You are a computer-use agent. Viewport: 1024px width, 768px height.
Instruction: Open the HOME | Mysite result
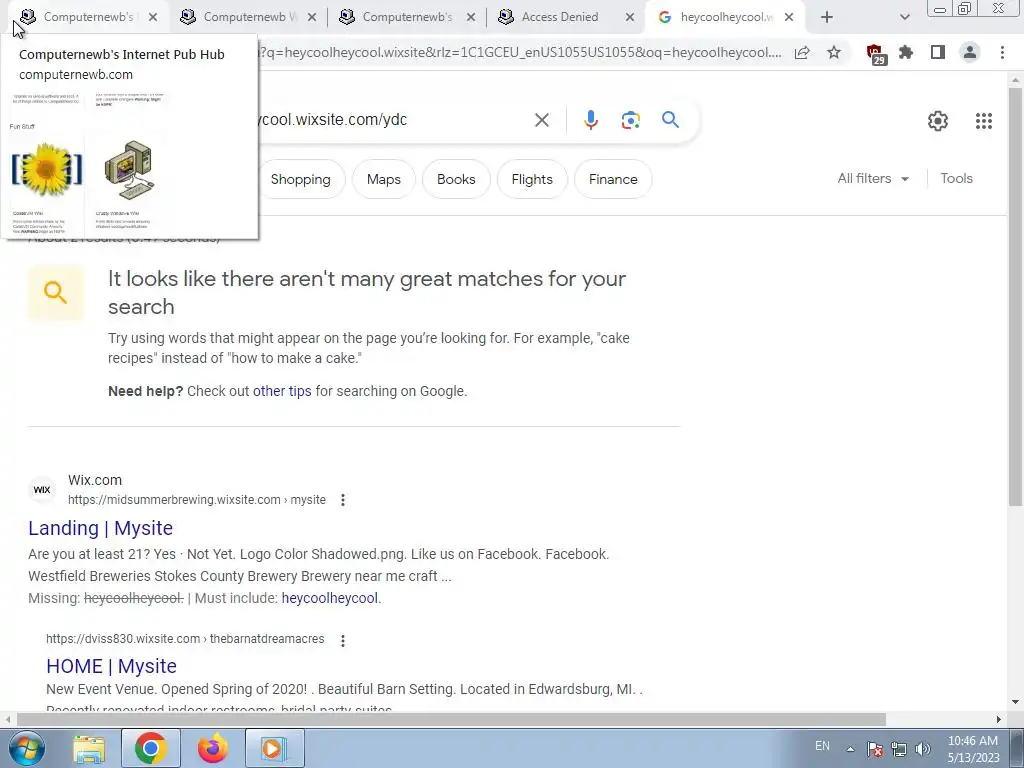click(112, 665)
